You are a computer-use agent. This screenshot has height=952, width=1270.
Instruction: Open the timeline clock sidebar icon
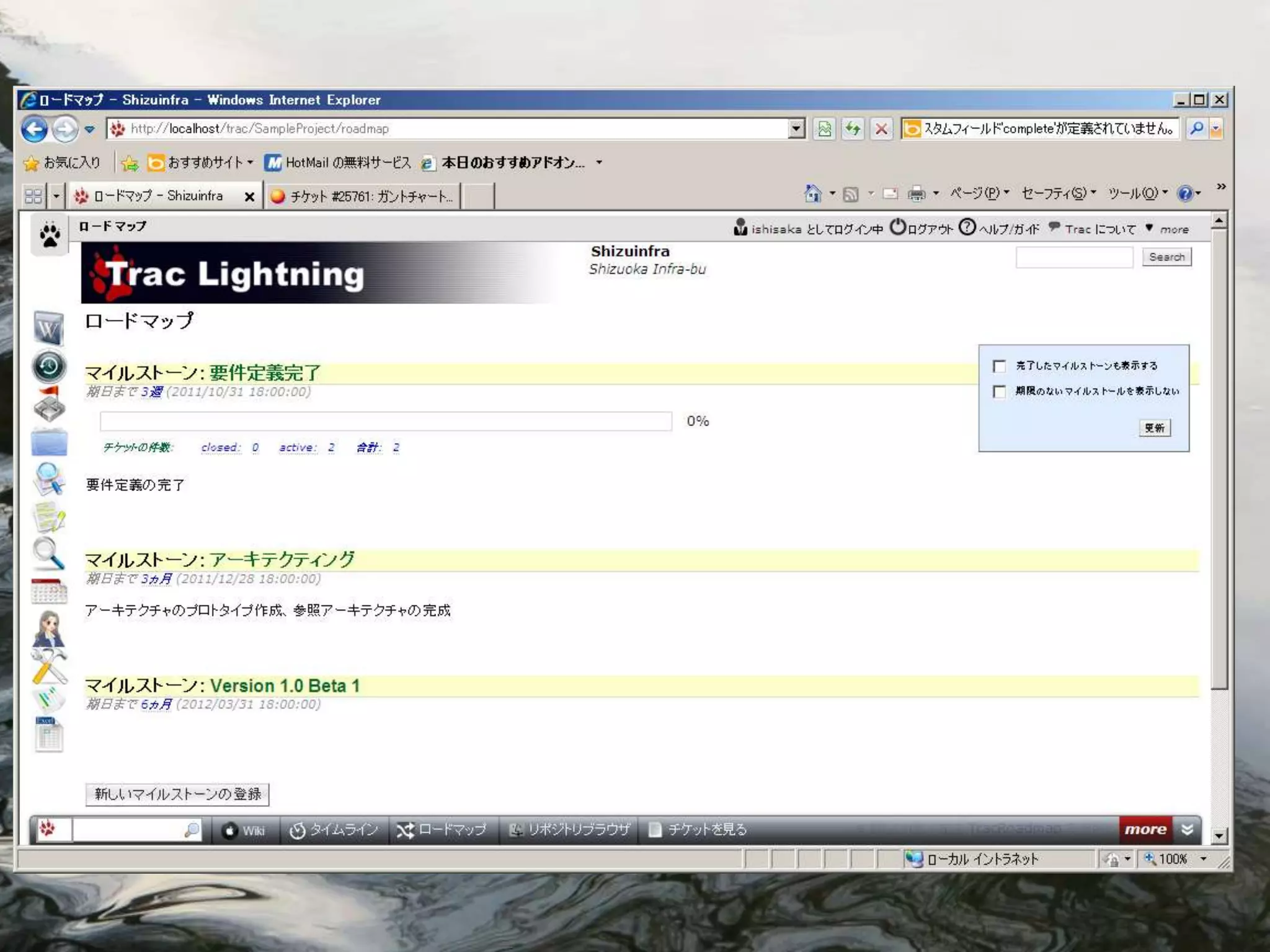tap(49, 366)
